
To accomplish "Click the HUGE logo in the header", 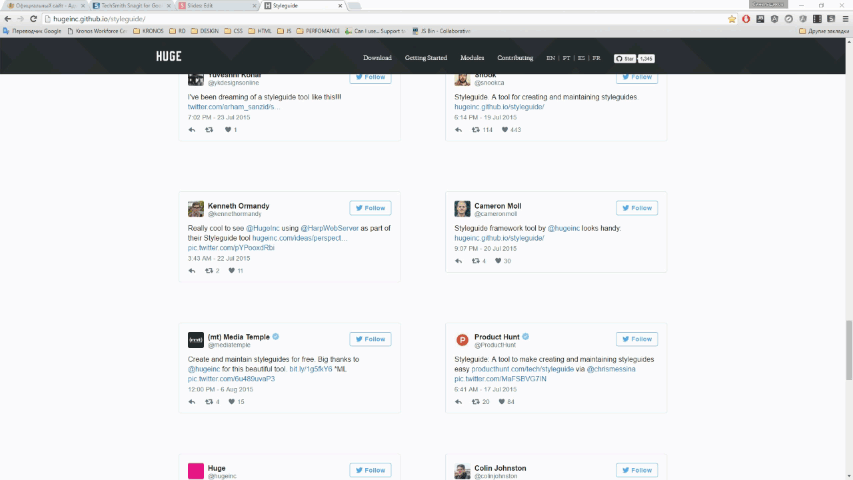I will pos(169,57).
